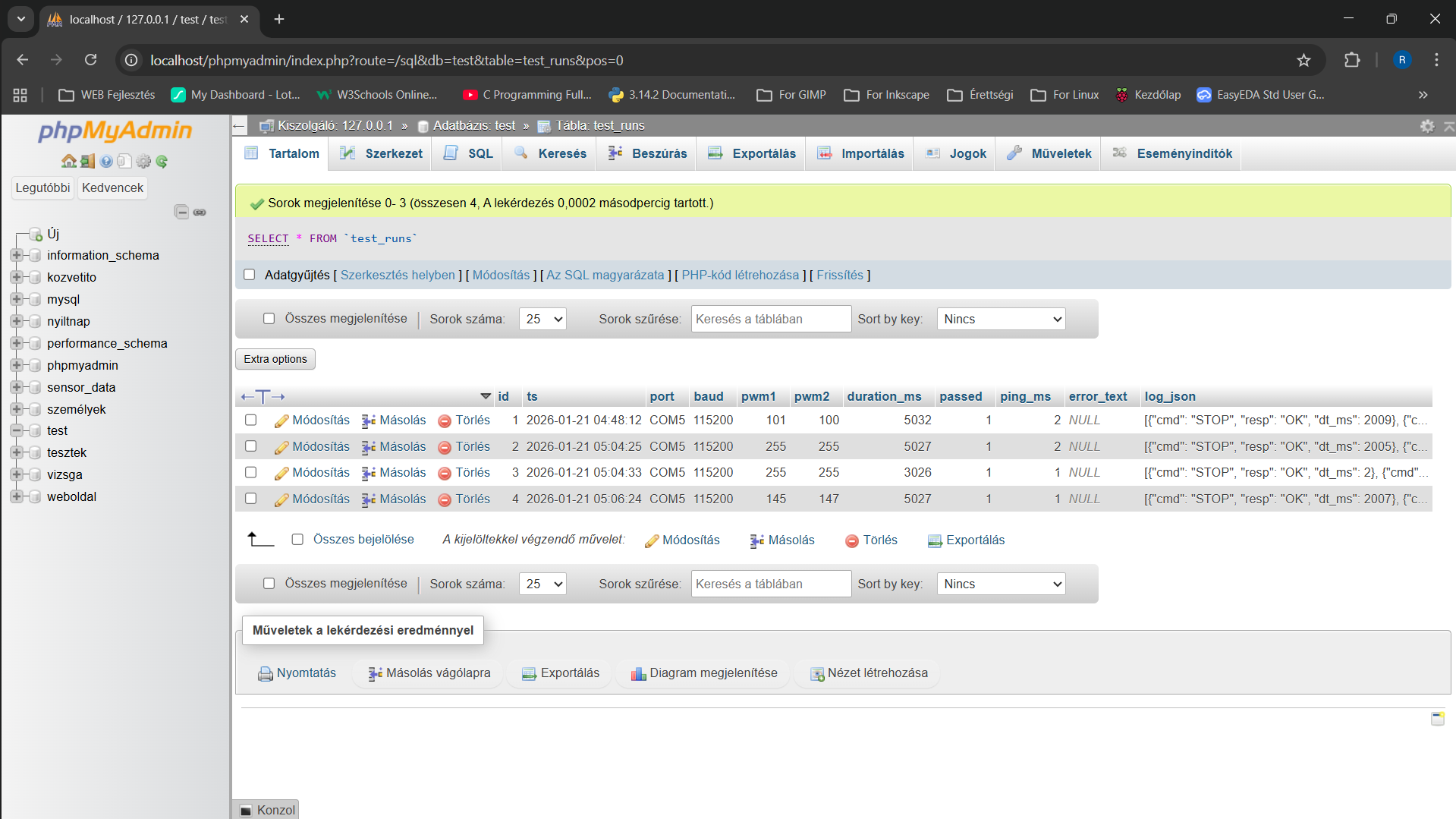Image resolution: width=1456 pixels, height=819 pixels.
Task: Open lower Sorok száma 25 dropdown
Action: tap(542, 584)
